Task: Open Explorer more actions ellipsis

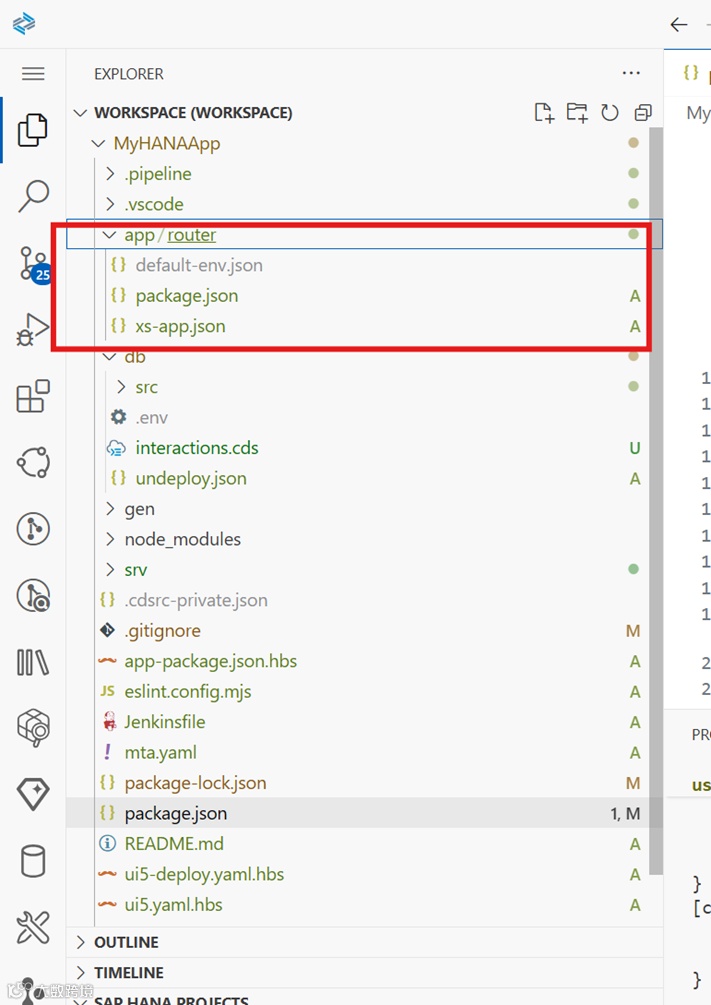Action: click(631, 73)
